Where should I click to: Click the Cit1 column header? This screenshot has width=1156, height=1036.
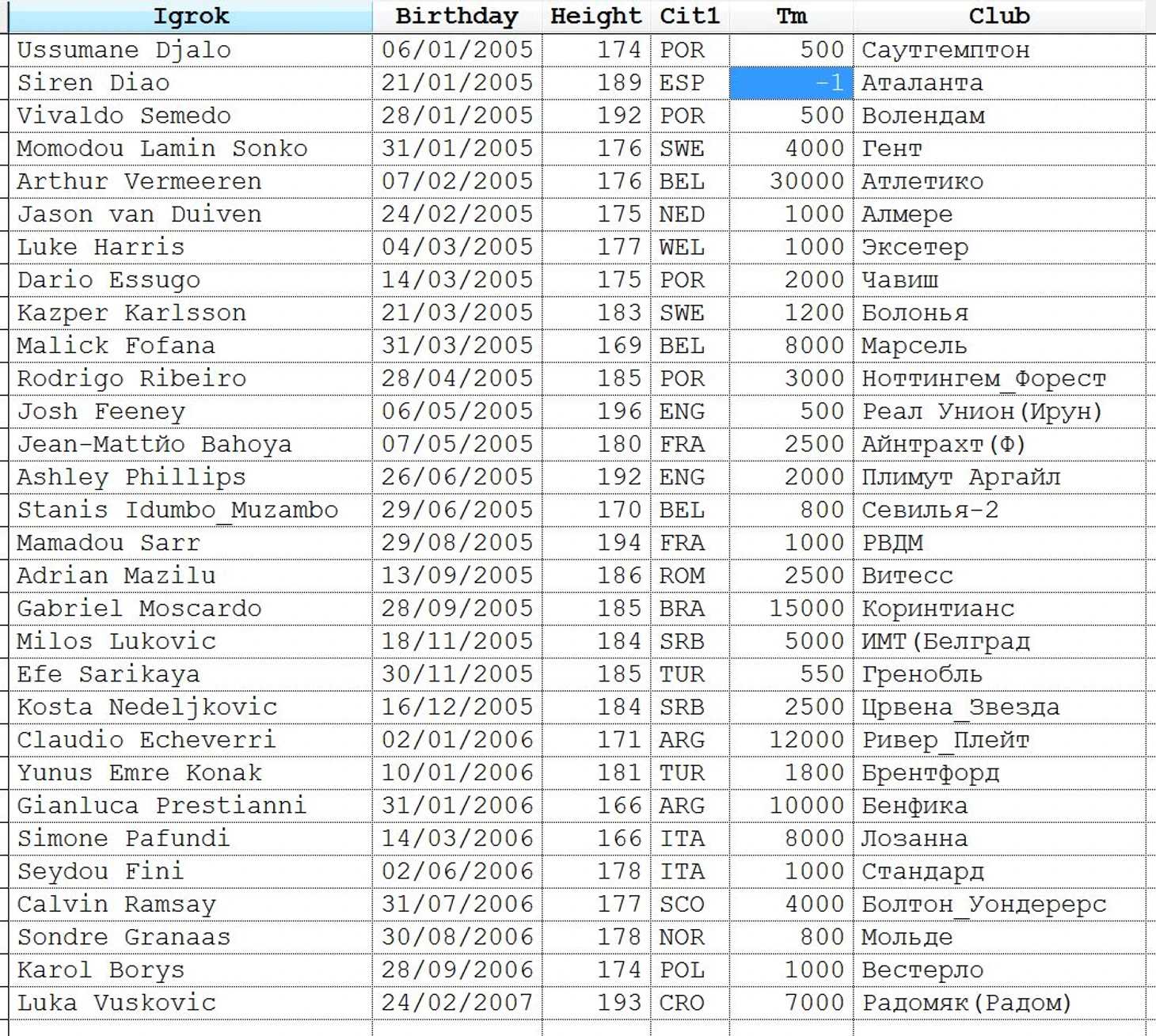tap(690, 16)
